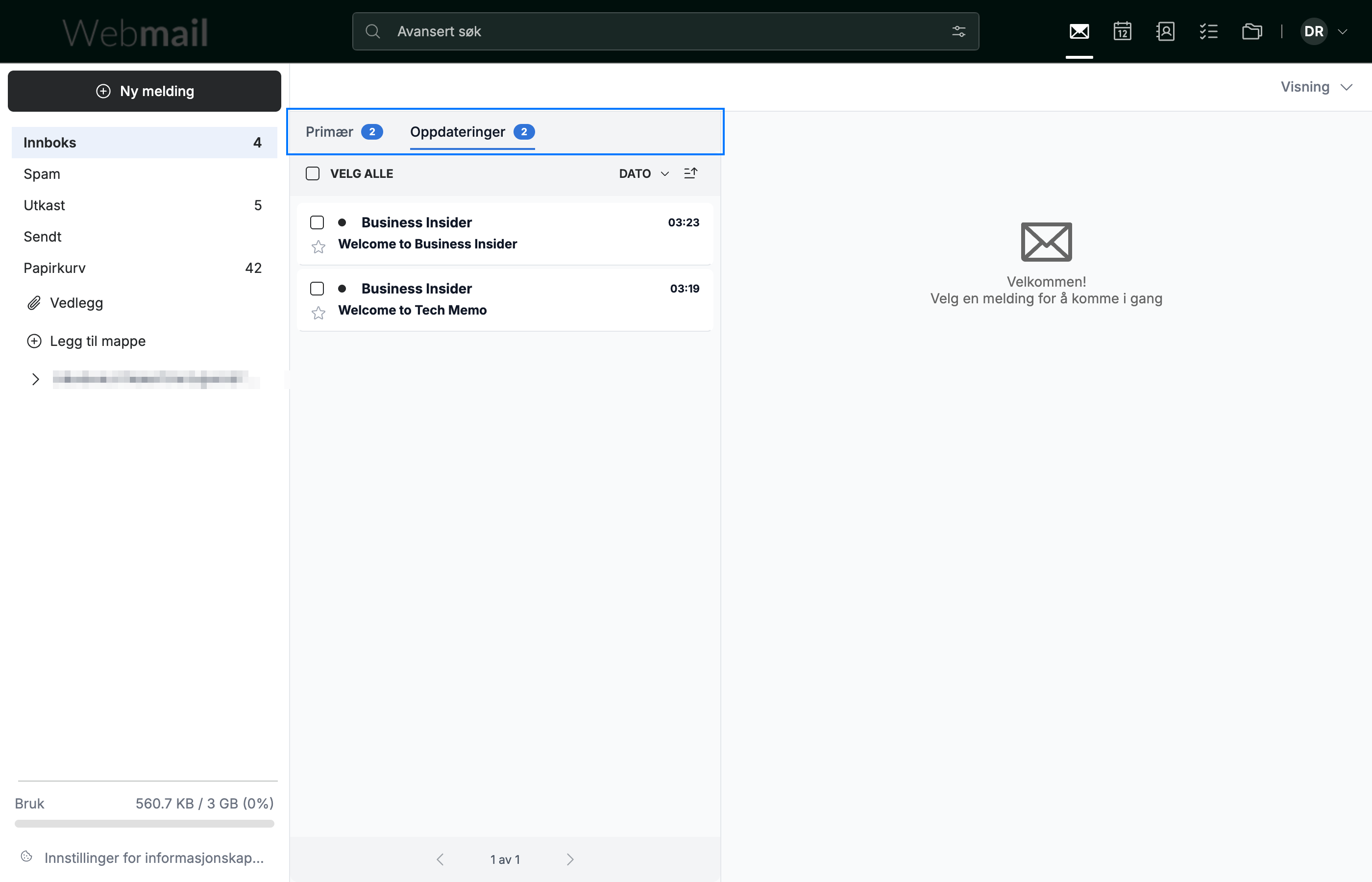The width and height of the screenshot is (1372, 882).
Task: Open the Spam folder
Action: [x=144, y=173]
